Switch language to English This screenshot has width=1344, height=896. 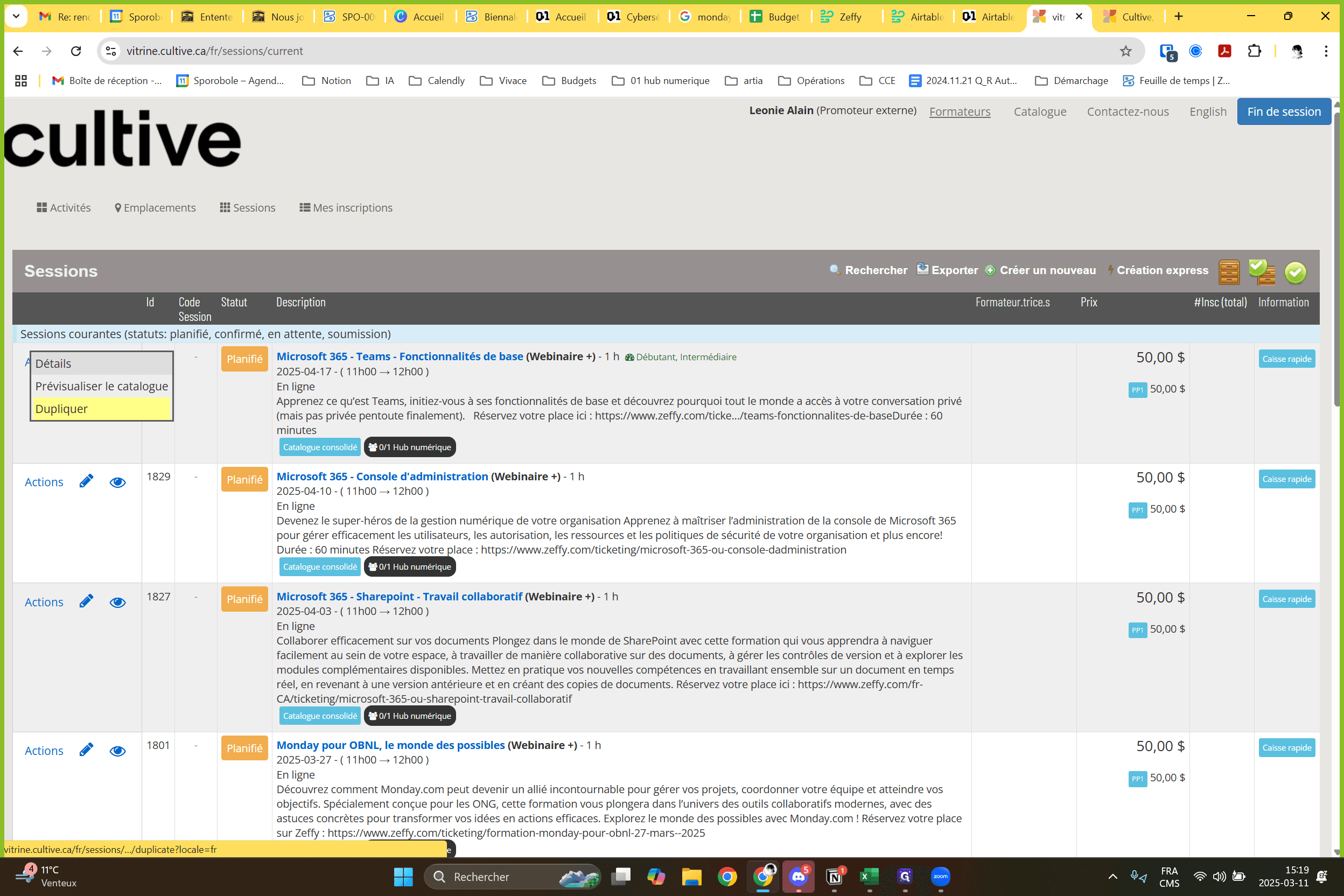[1208, 111]
